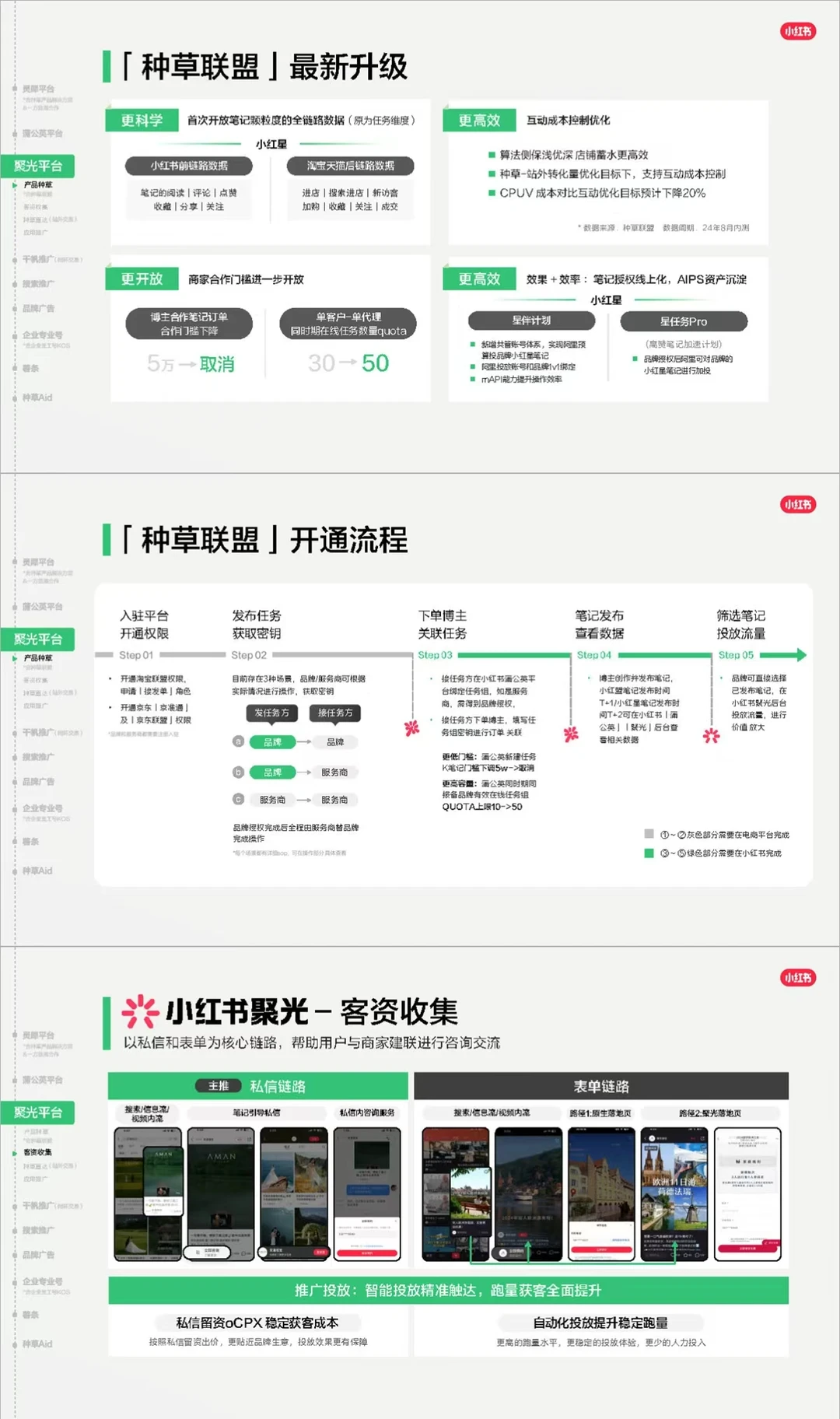Click the green arrowhead after Step 05

click(x=801, y=655)
